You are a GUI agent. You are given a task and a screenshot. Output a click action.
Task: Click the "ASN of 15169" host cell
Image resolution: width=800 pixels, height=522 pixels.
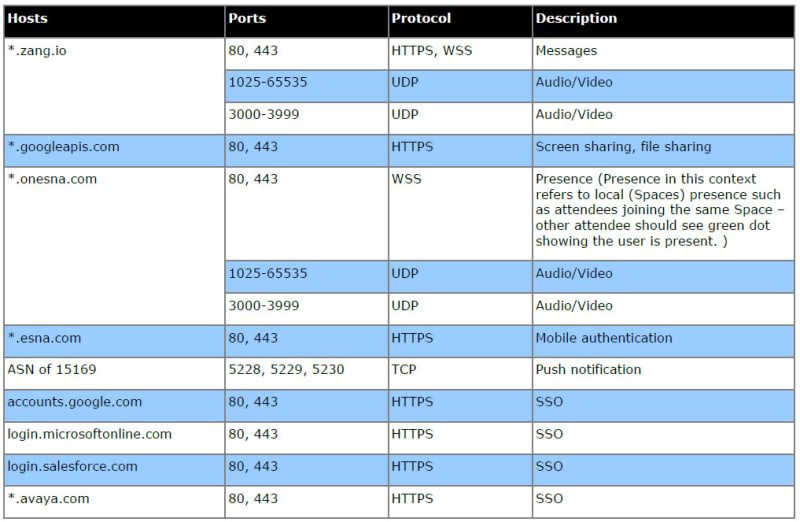tap(114, 373)
